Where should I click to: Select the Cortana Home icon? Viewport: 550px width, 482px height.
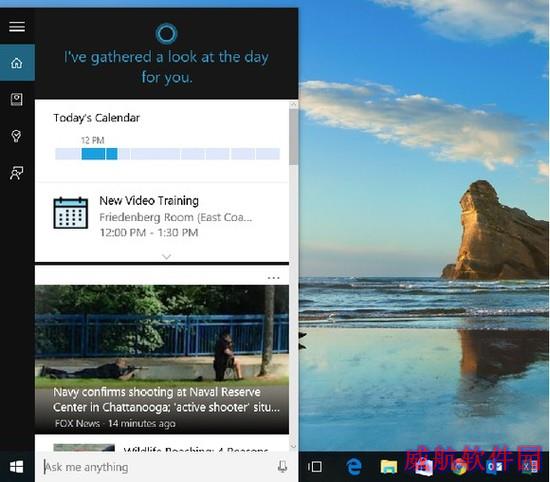[x=17, y=63]
